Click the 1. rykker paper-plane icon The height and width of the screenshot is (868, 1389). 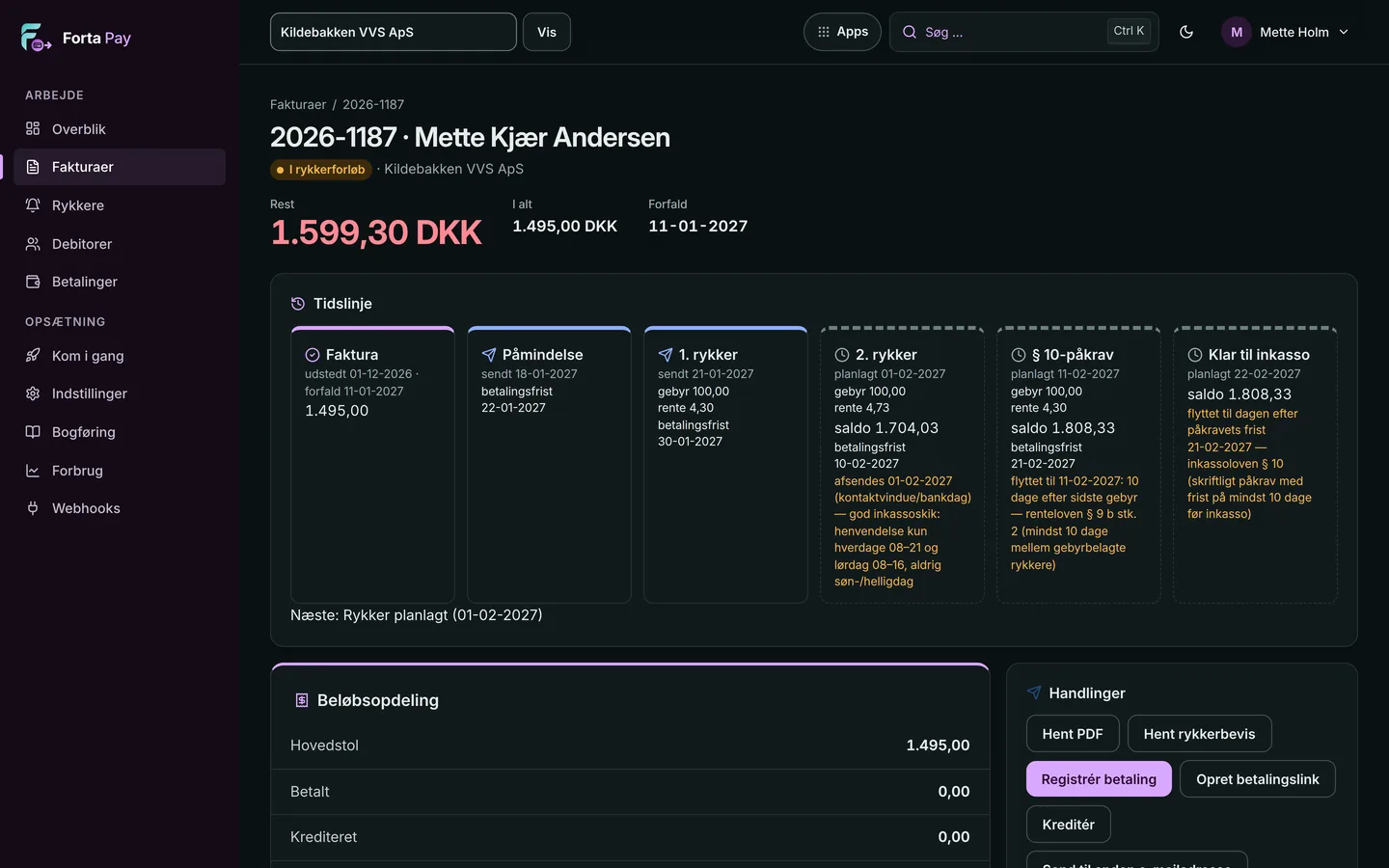point(666,355)
